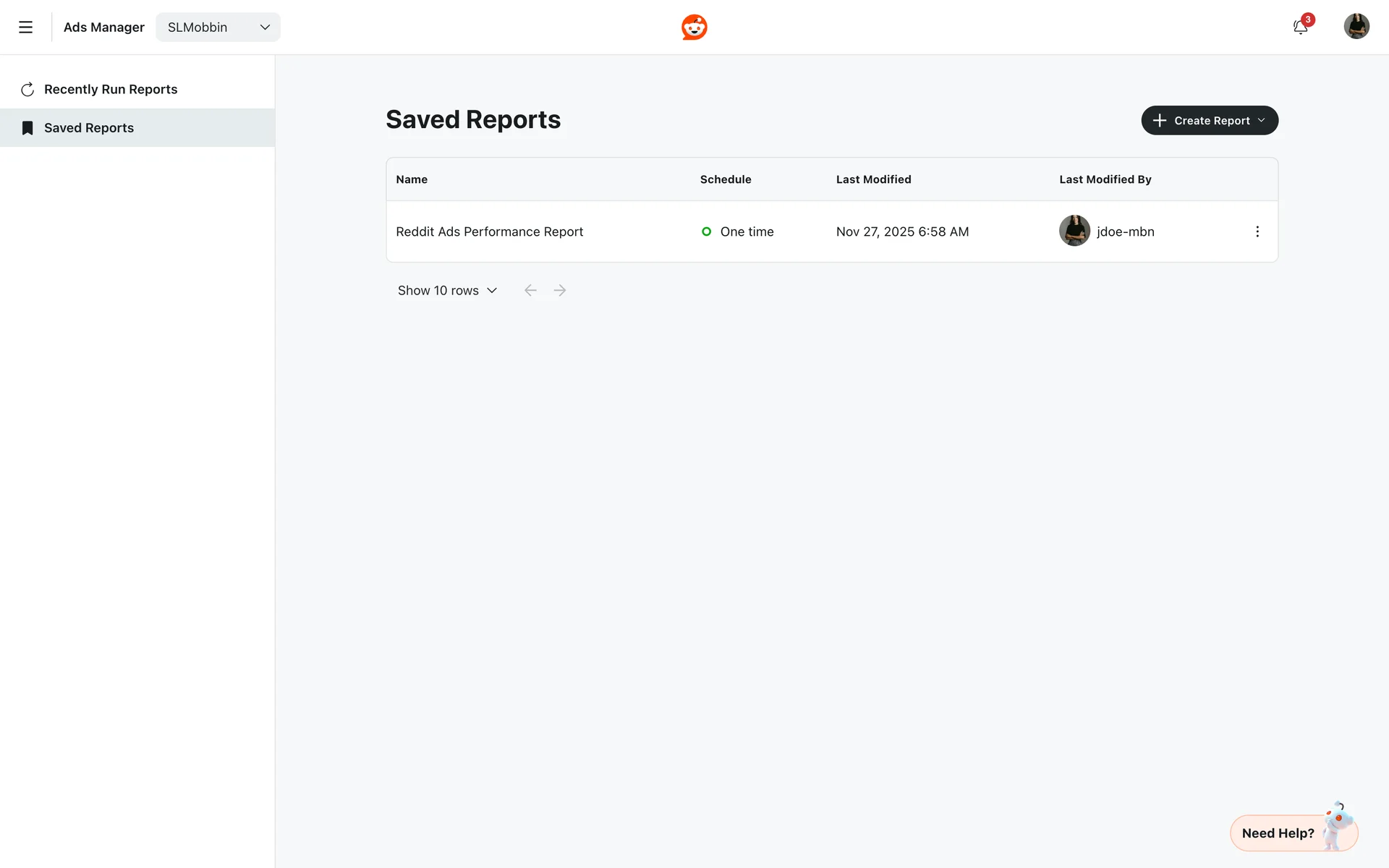
Task: Open the hamburger navigation menu
Action: [25, 27]
